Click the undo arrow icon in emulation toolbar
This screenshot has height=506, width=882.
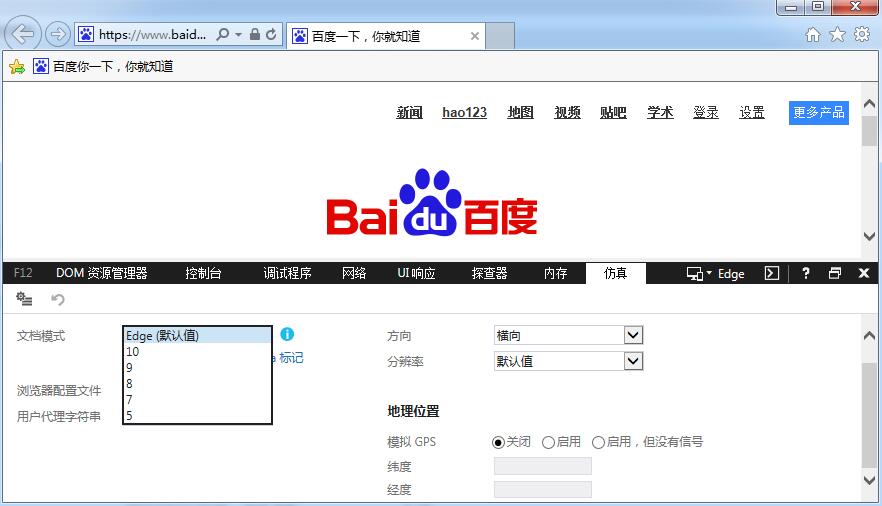(x=58, y=299)
